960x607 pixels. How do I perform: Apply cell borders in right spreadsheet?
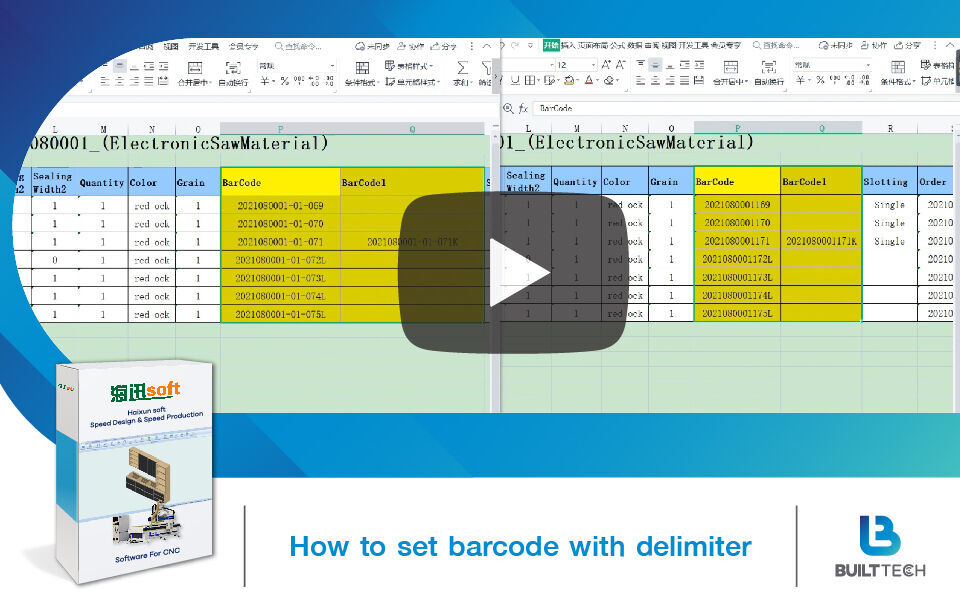tap(529, 80)
